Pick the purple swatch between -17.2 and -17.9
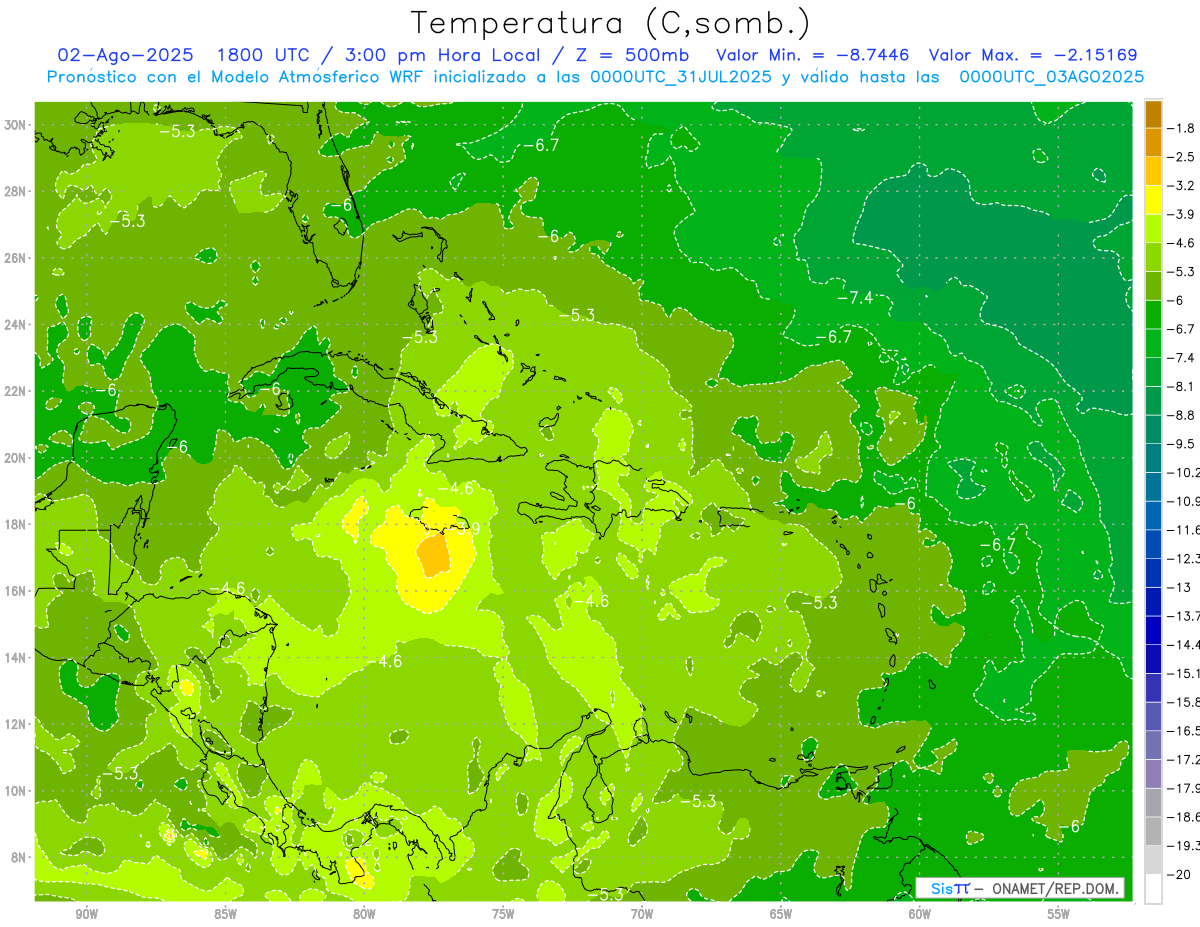This screenshot has height=927, width=1200. (x=1153, y=774)
